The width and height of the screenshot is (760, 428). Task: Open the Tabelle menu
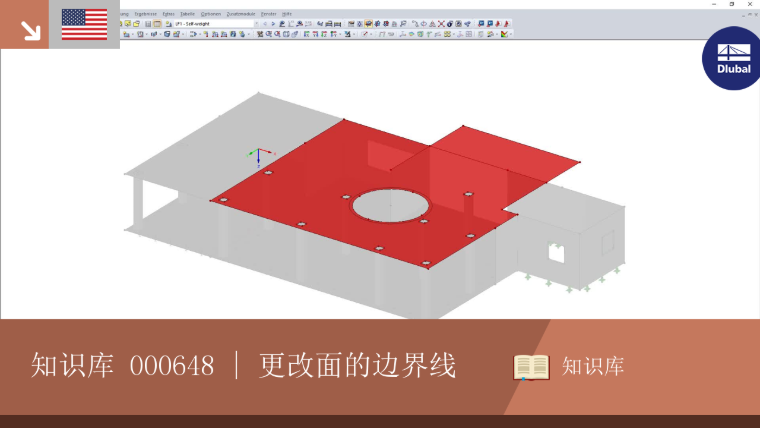(187, 14)
